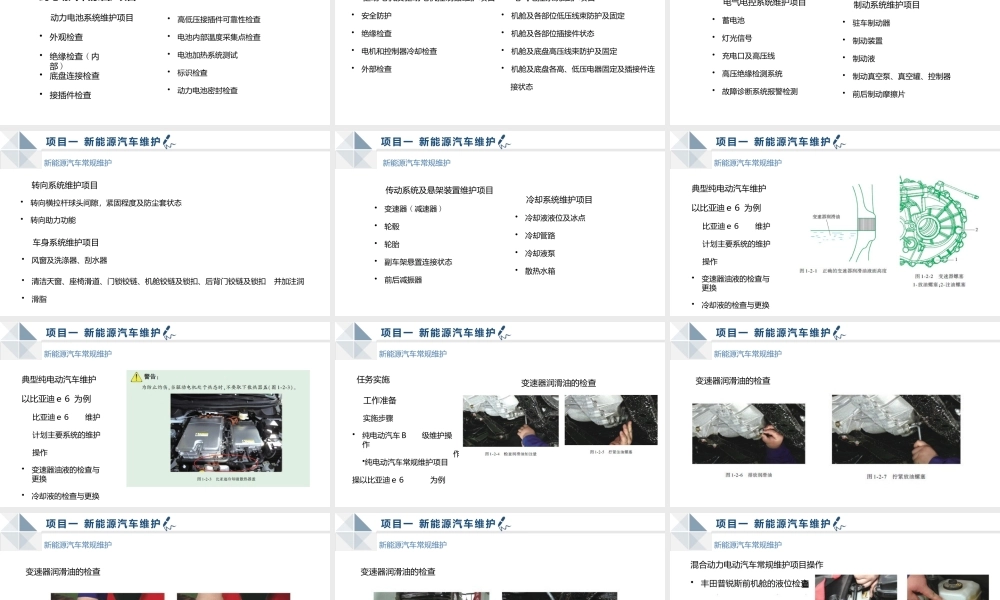Click the bullet 变速器（减速器）
This screenshot has height=600, width=1000.
pos(413,209)
